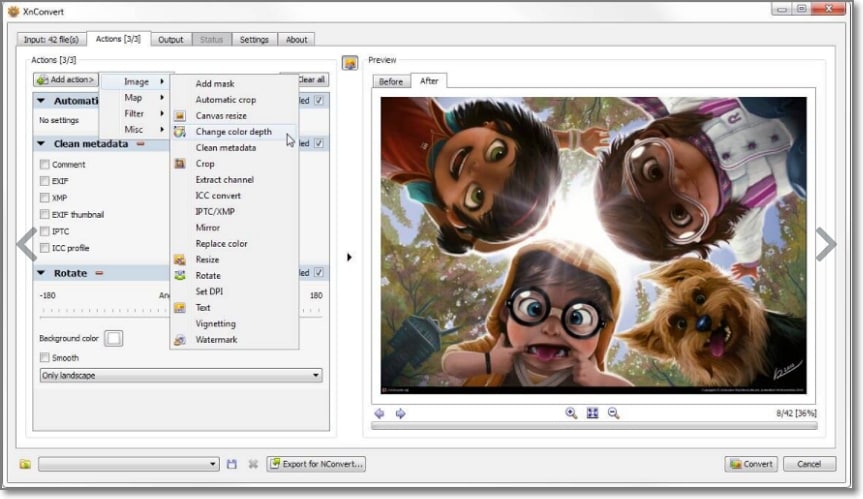
Task: Select Change color depth menu entry
Action: pos(233,131)
